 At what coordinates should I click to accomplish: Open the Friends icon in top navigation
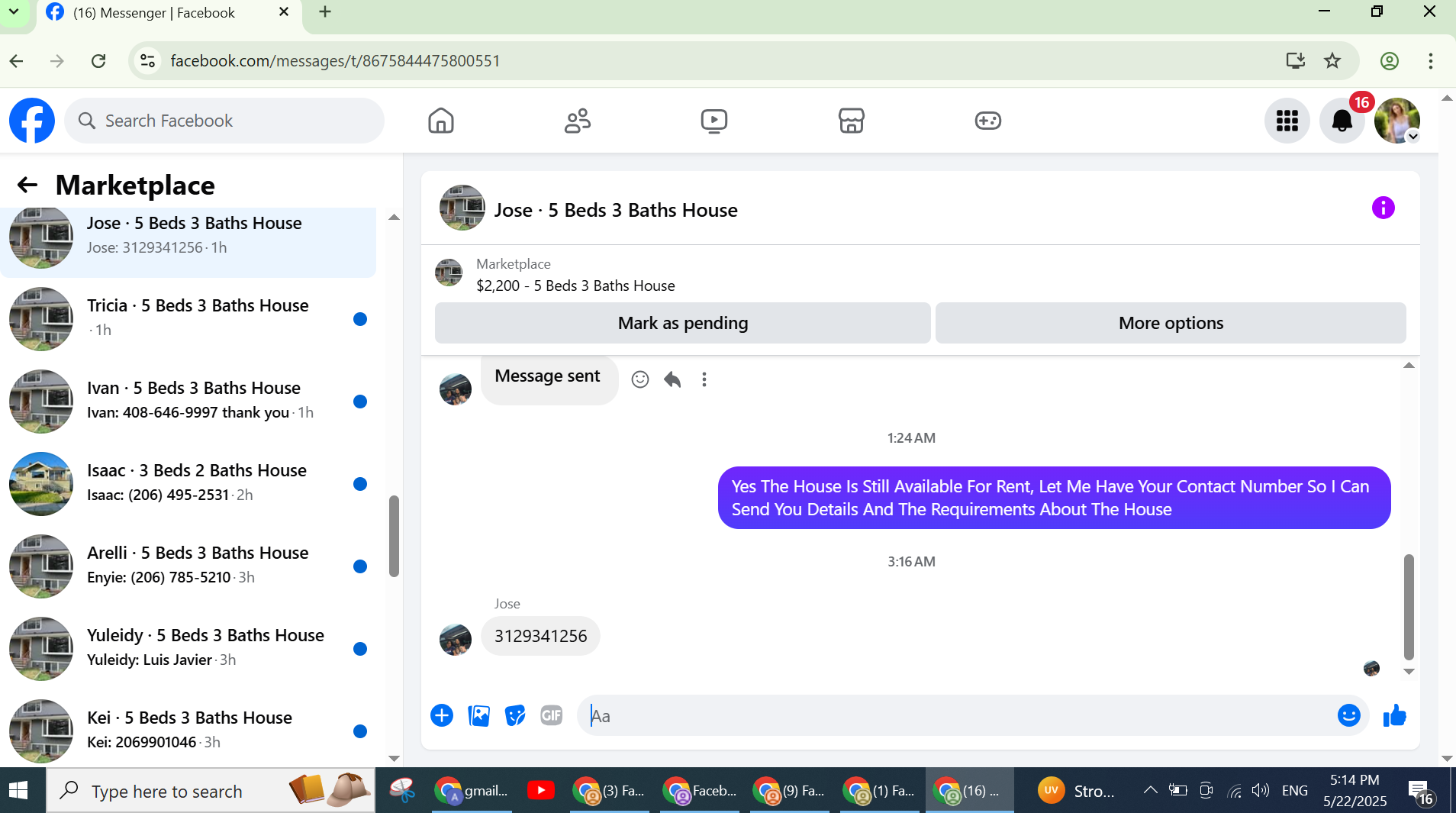tap(578, 121)
